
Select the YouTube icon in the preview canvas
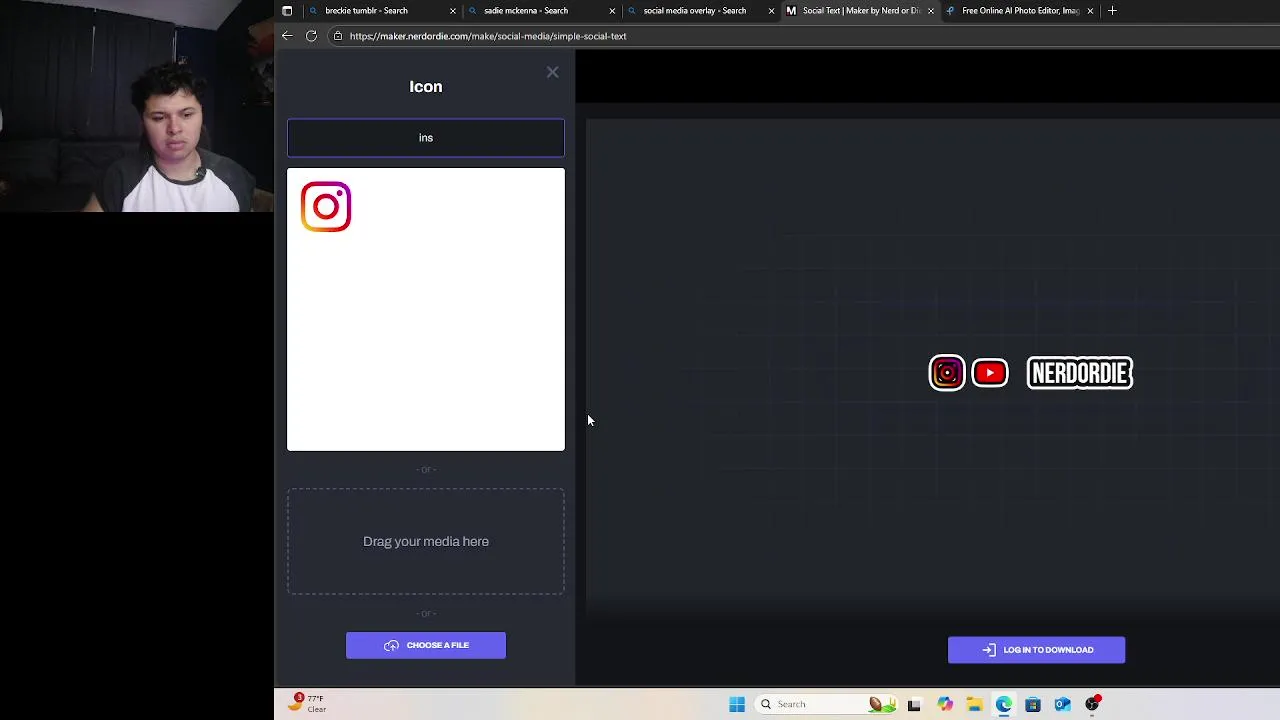(x=990, y=373)
